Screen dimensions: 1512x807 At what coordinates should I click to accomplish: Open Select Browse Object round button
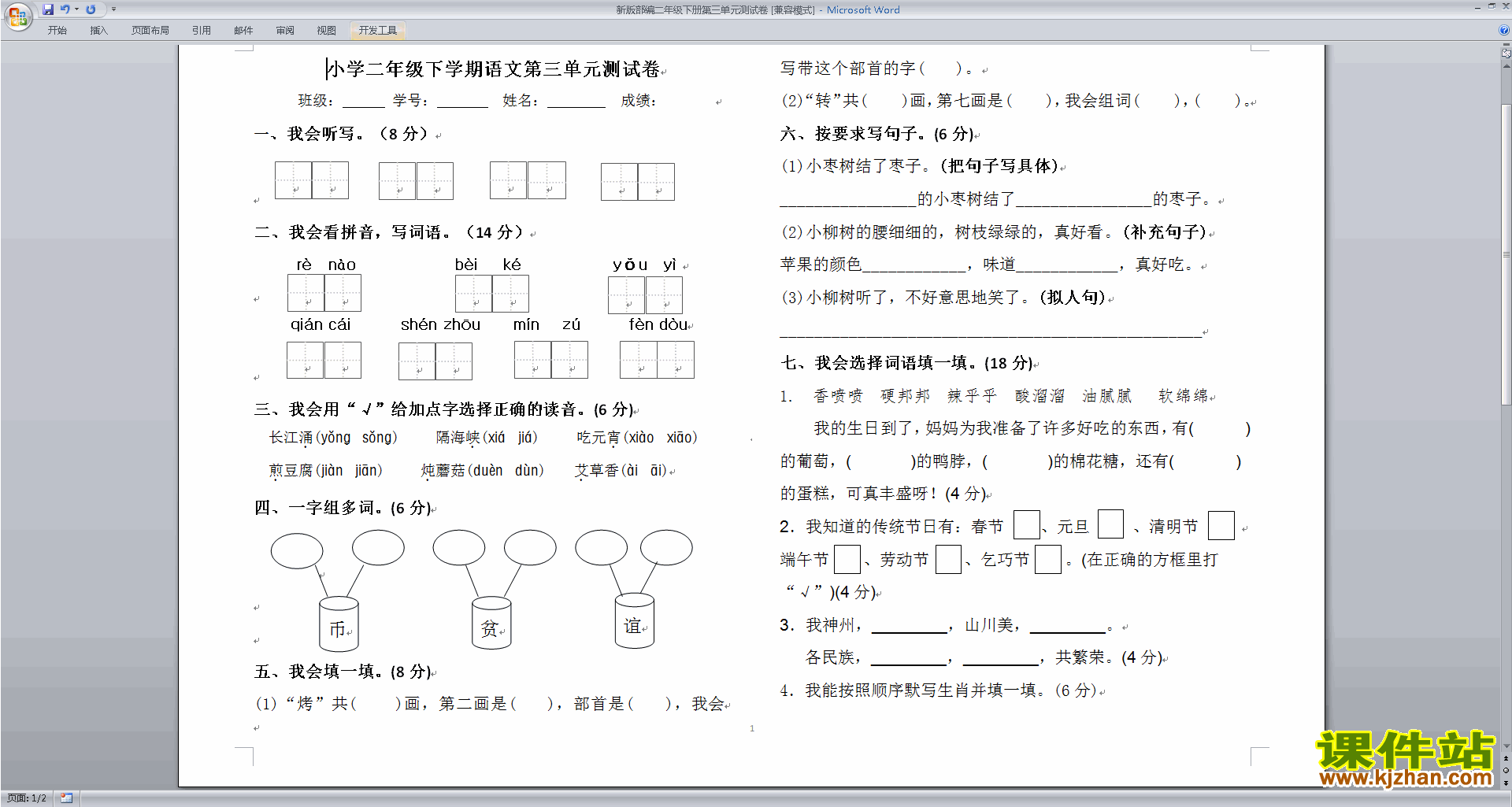[1506, 771]
